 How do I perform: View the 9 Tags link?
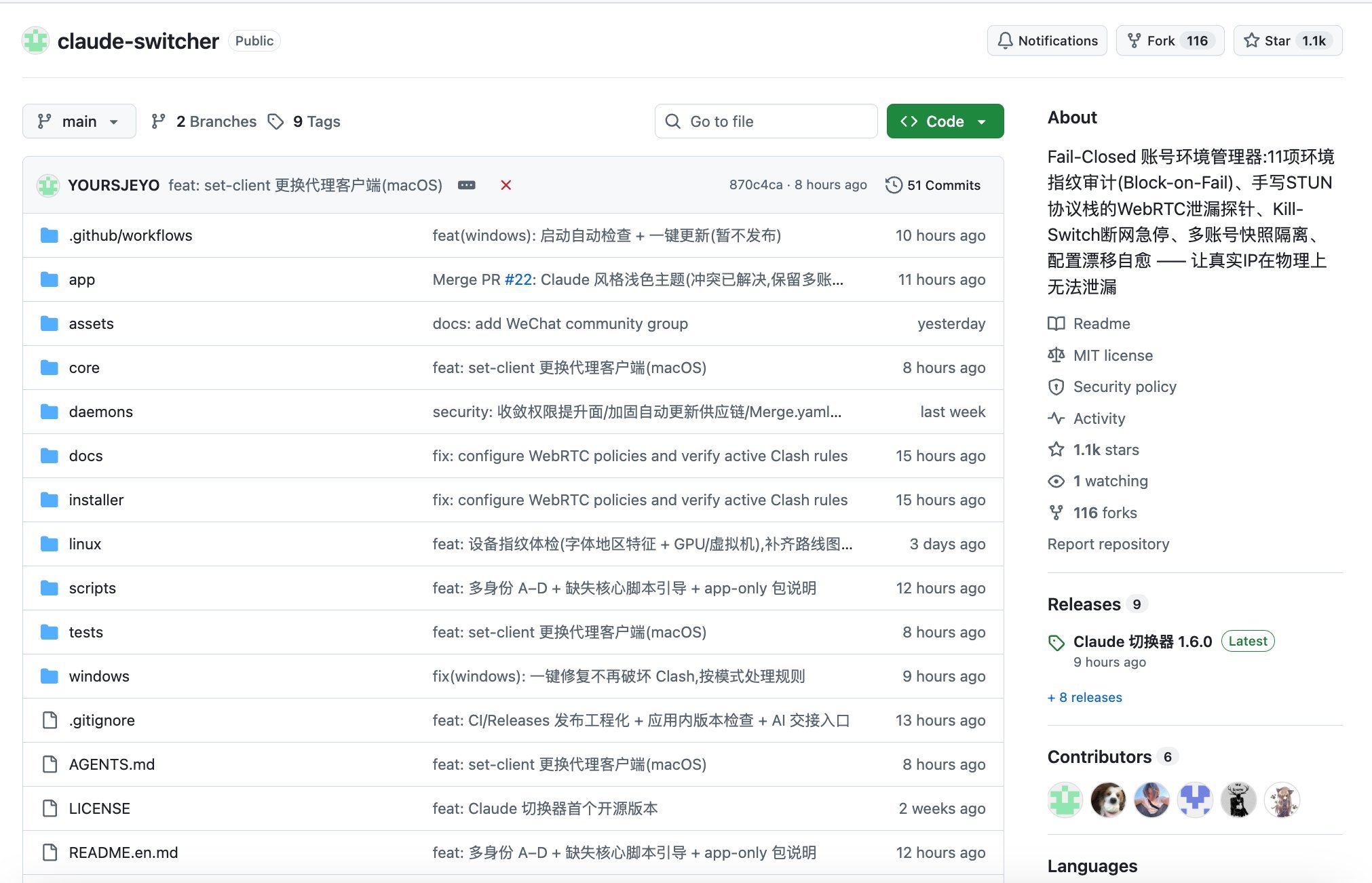[304, 121]
